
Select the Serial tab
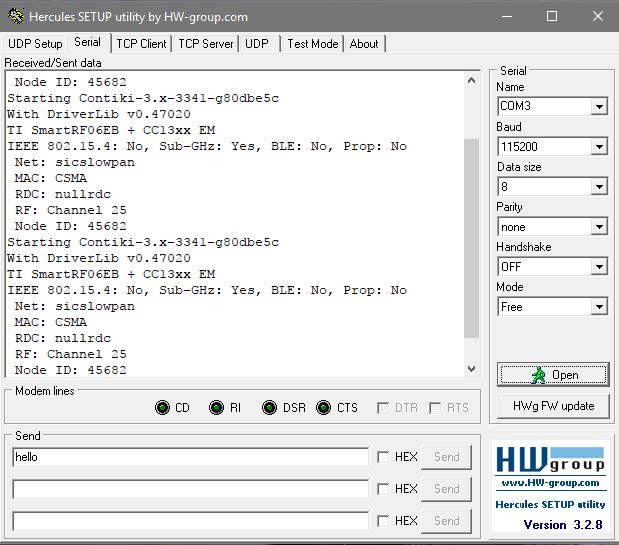point(88,42)
